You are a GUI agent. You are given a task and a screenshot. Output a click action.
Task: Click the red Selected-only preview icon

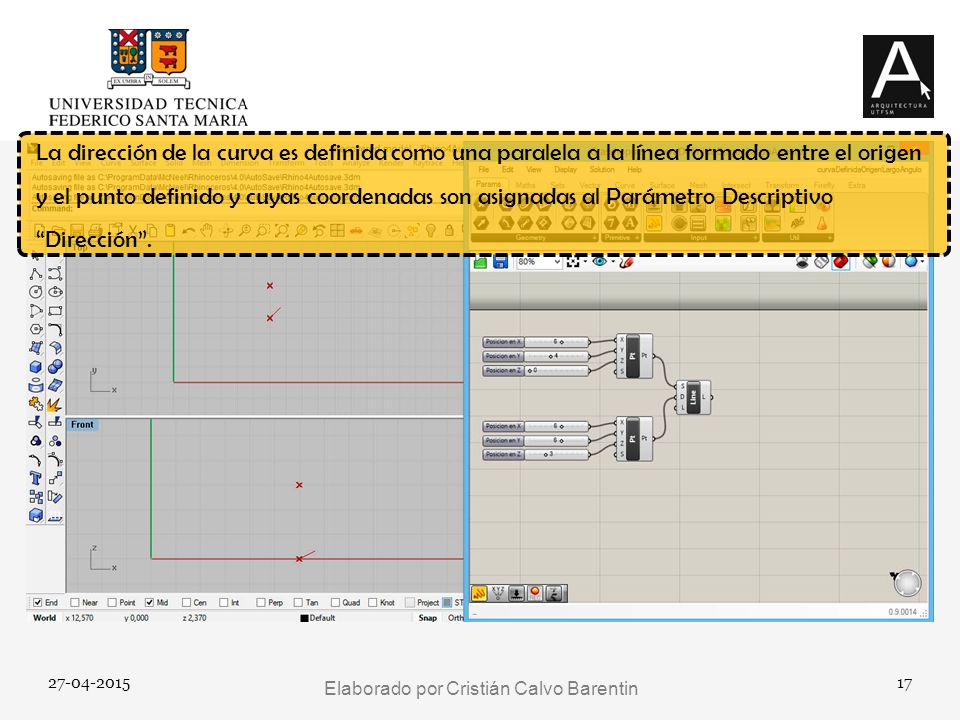pyautogui.click(x=841, y=261)
